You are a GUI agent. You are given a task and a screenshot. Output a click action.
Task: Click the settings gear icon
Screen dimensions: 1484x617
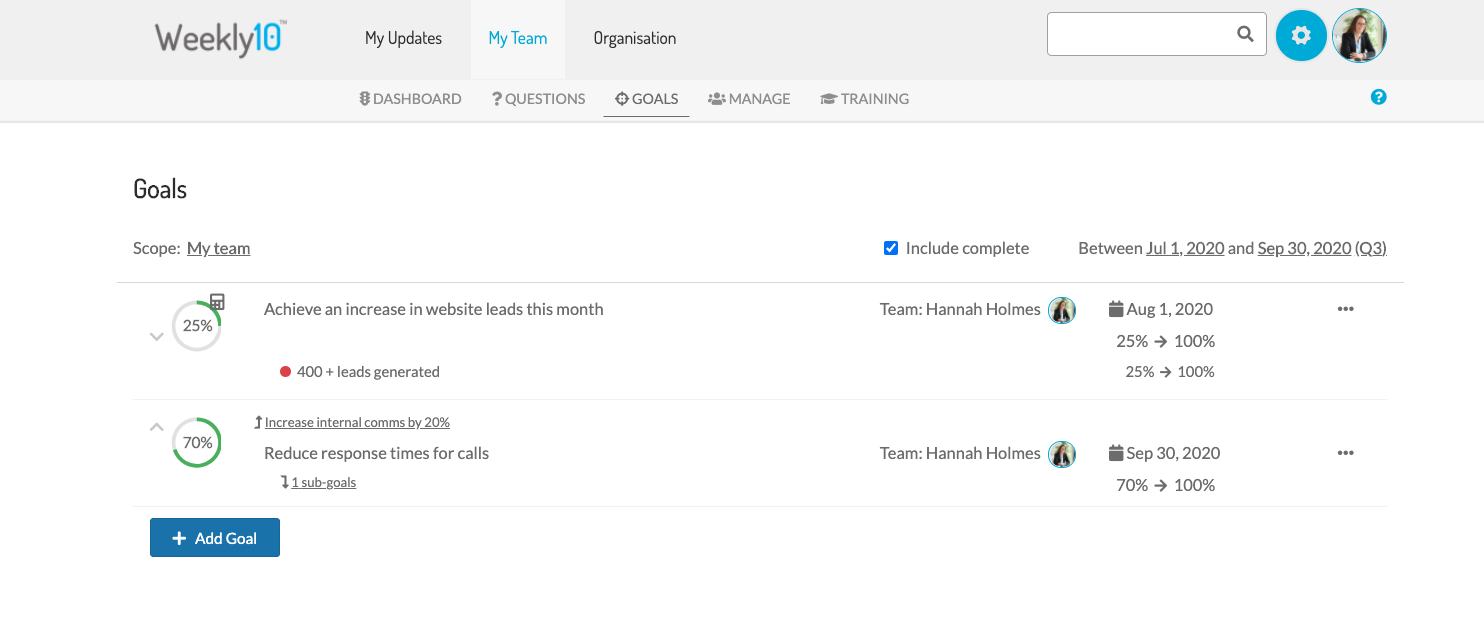click(x=1300, y=36)
